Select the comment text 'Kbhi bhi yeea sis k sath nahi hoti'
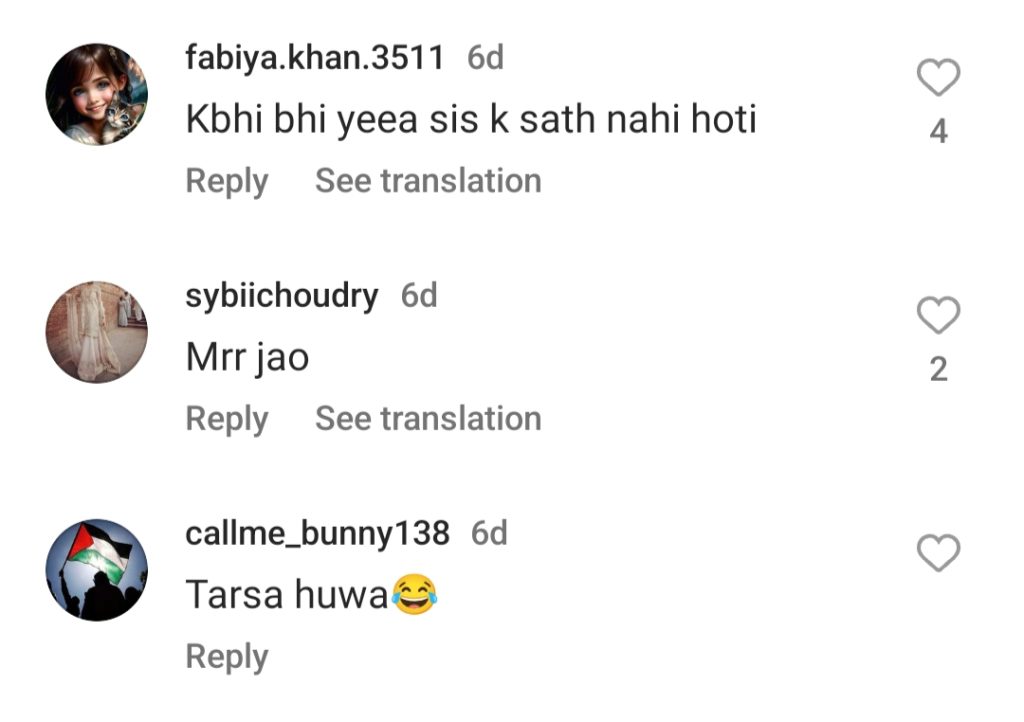The image size is (1024, 722). [471, 120]
